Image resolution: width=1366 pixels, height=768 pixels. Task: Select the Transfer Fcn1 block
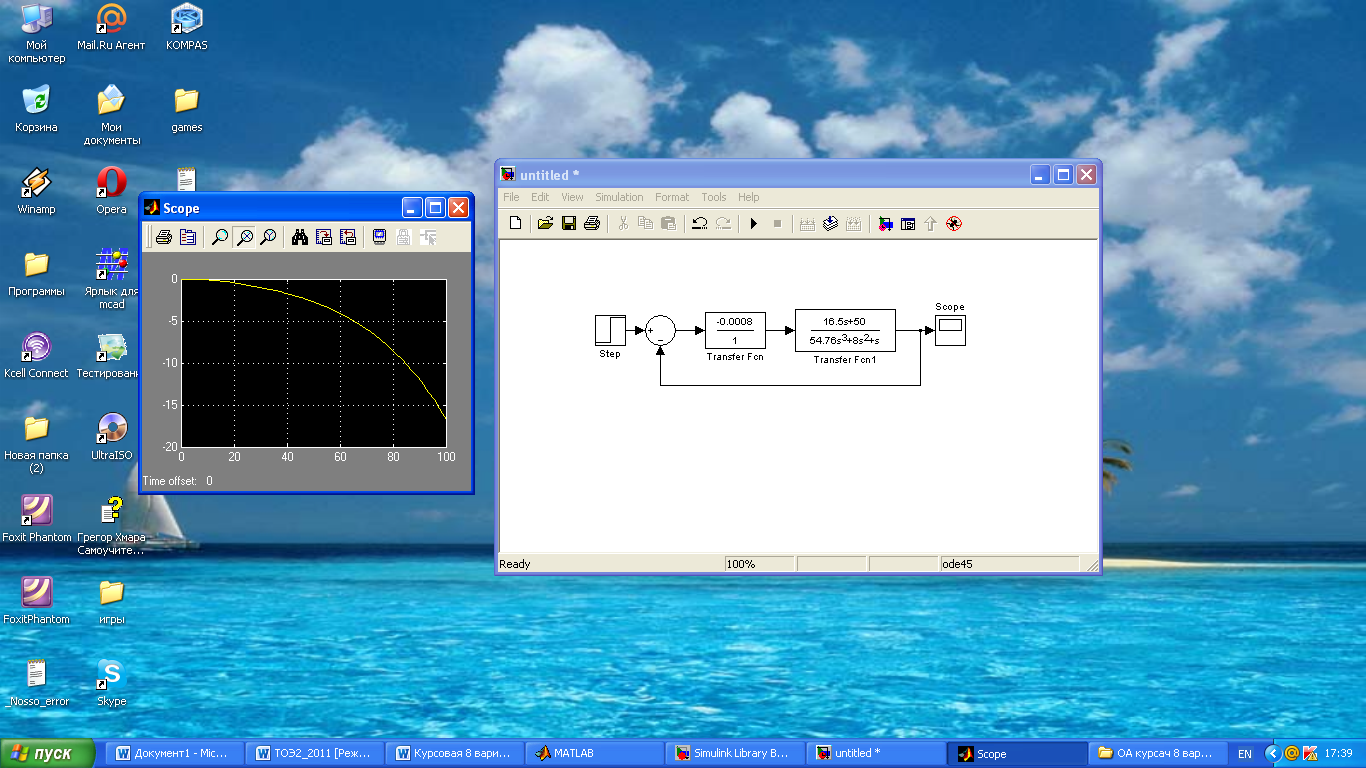click(844, 330)
